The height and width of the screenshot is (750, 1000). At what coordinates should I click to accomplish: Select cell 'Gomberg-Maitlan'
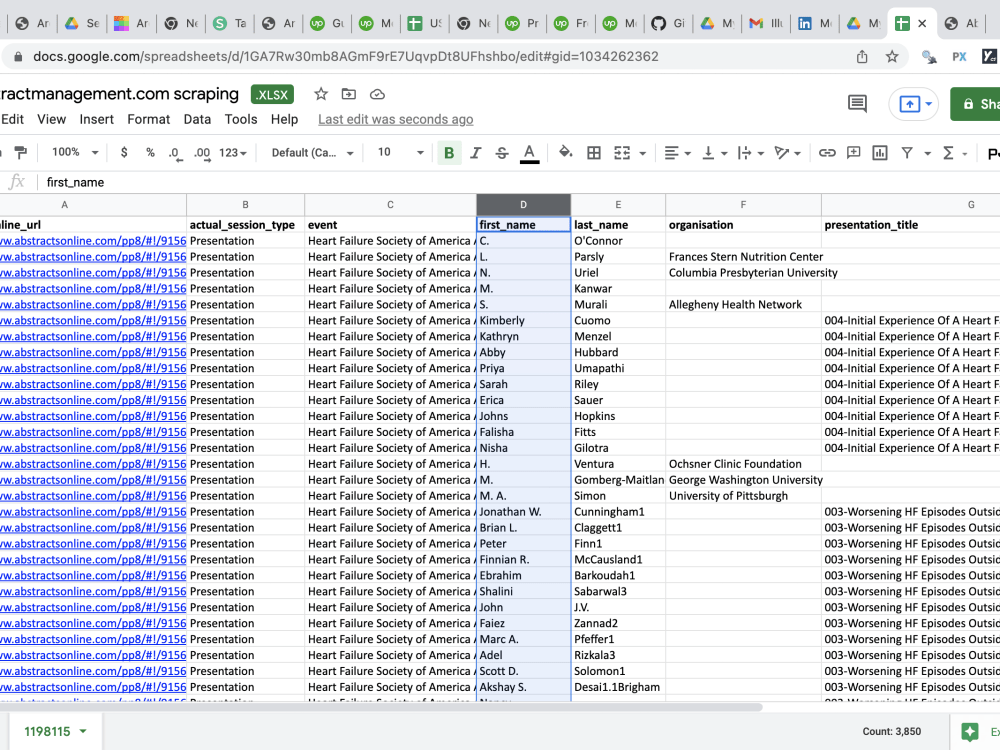point(618,480)
